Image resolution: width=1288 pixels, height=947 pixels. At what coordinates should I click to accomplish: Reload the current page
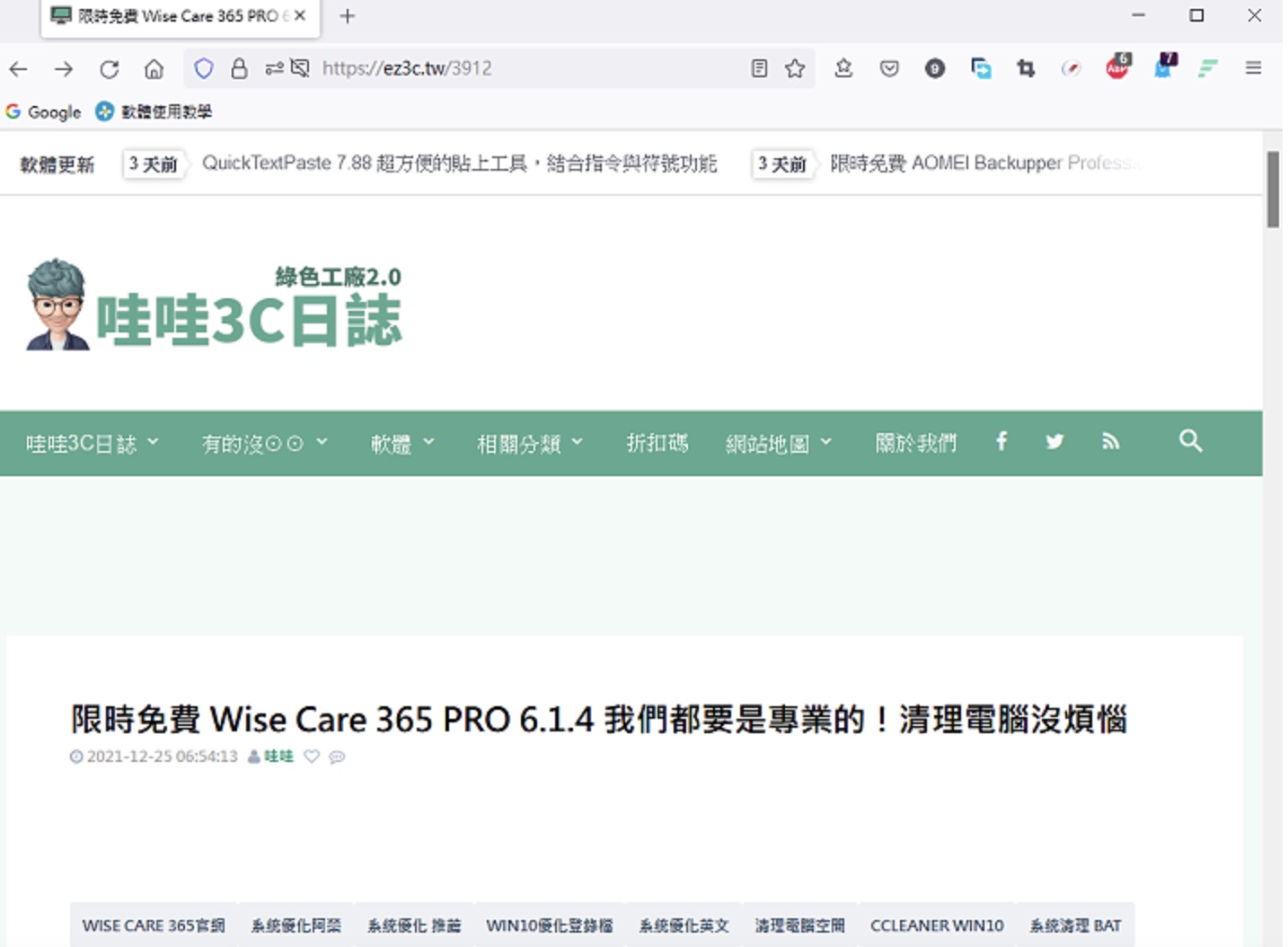(110, 68)
